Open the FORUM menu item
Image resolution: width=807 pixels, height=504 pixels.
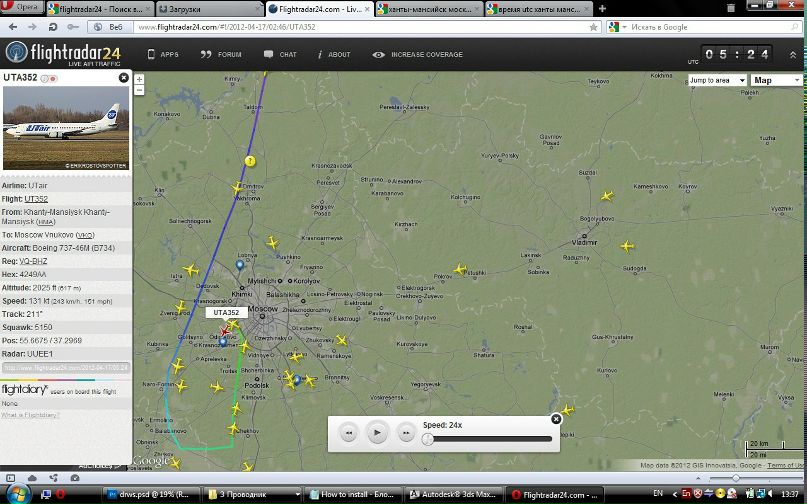[221, 54]
